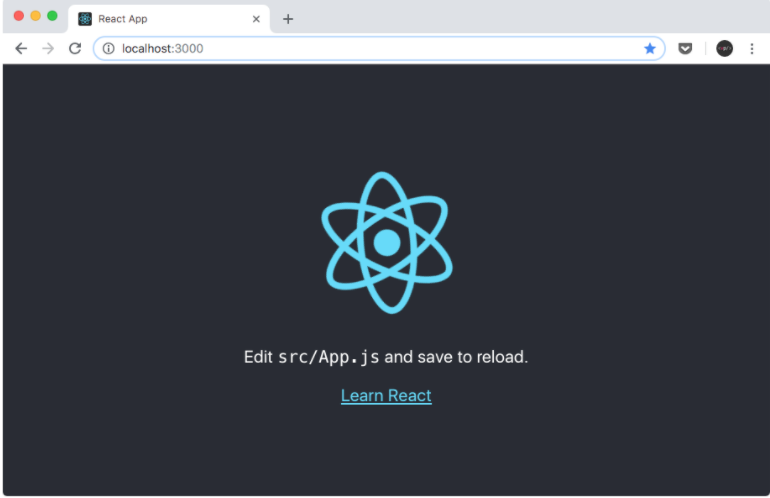Click the blue bookmark star
Image resolution: width=770 pixels, height=498 pixels.
650,48
